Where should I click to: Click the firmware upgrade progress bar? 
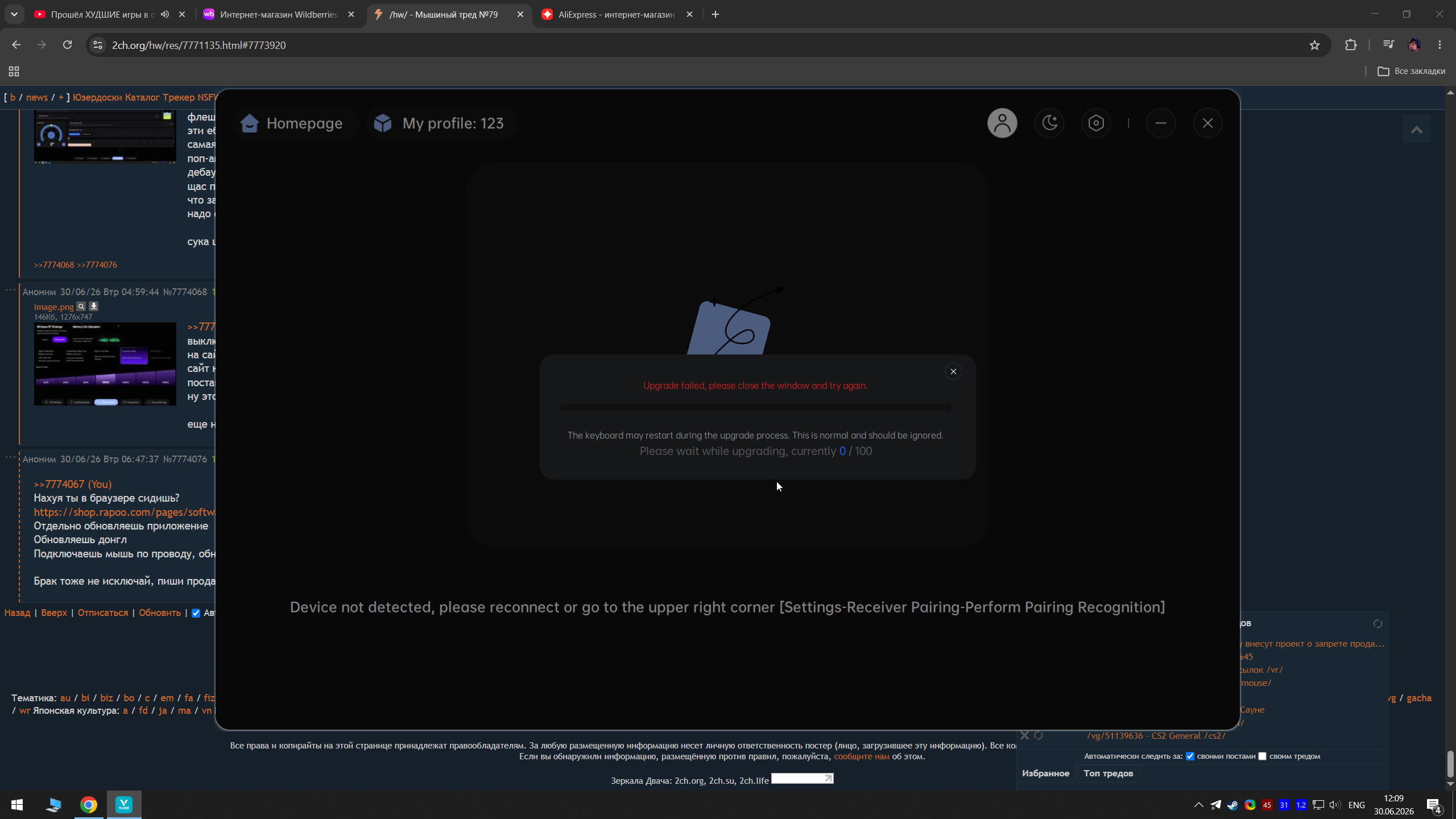755,408
